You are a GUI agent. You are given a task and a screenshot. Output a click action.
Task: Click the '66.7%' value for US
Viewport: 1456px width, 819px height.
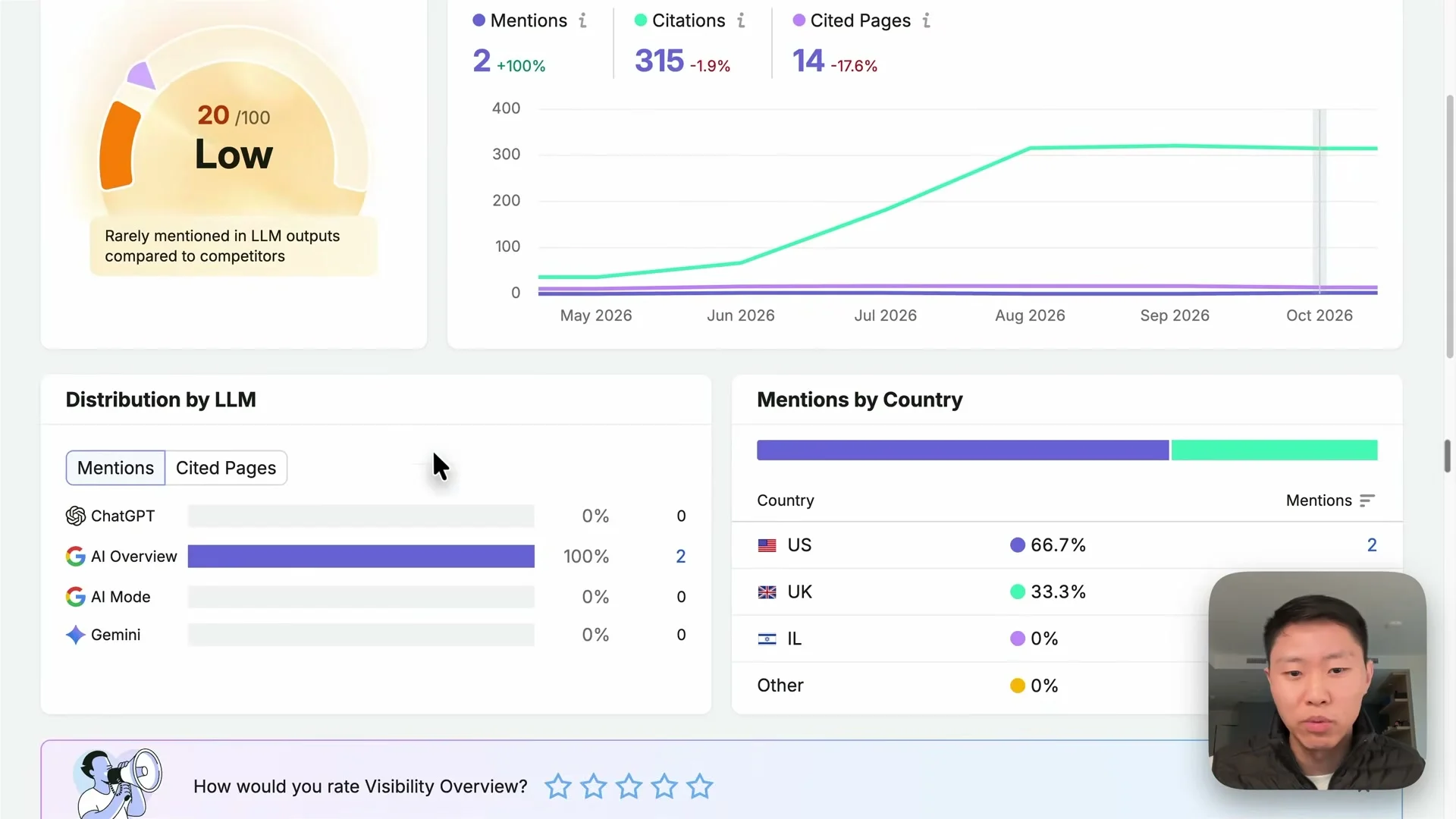(x=1058, y=545)
